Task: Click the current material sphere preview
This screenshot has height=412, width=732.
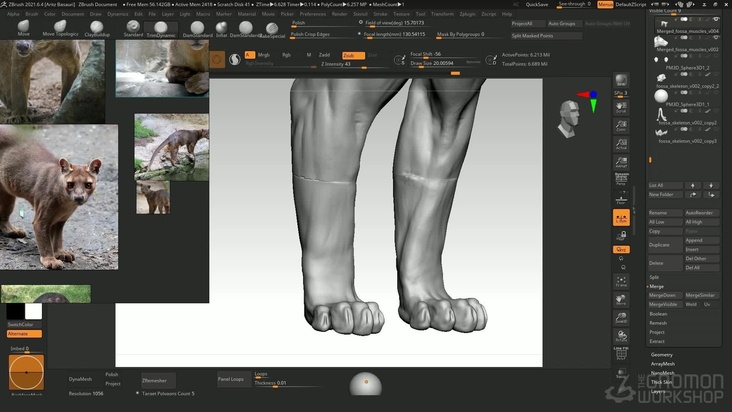Action: (366, 384)
